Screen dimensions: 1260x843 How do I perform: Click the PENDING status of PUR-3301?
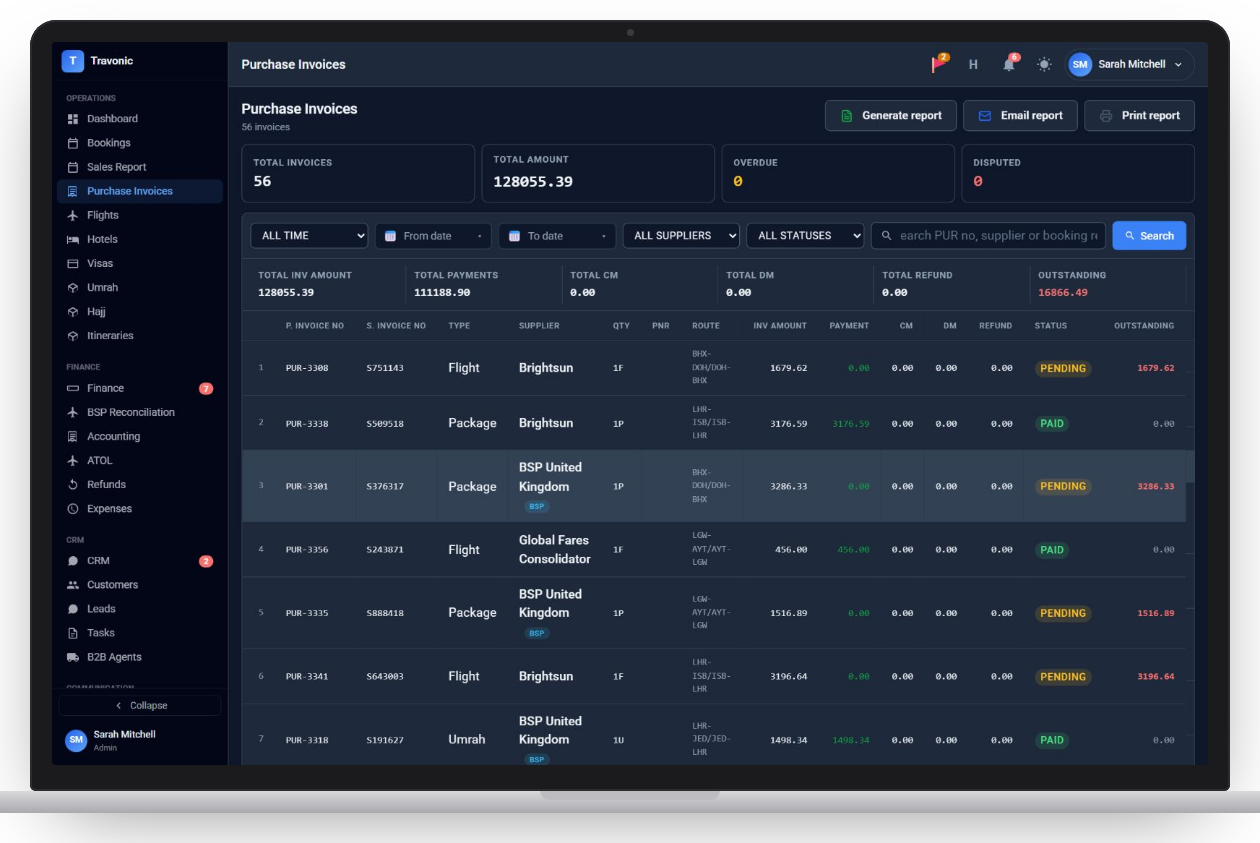[1063, 486]
